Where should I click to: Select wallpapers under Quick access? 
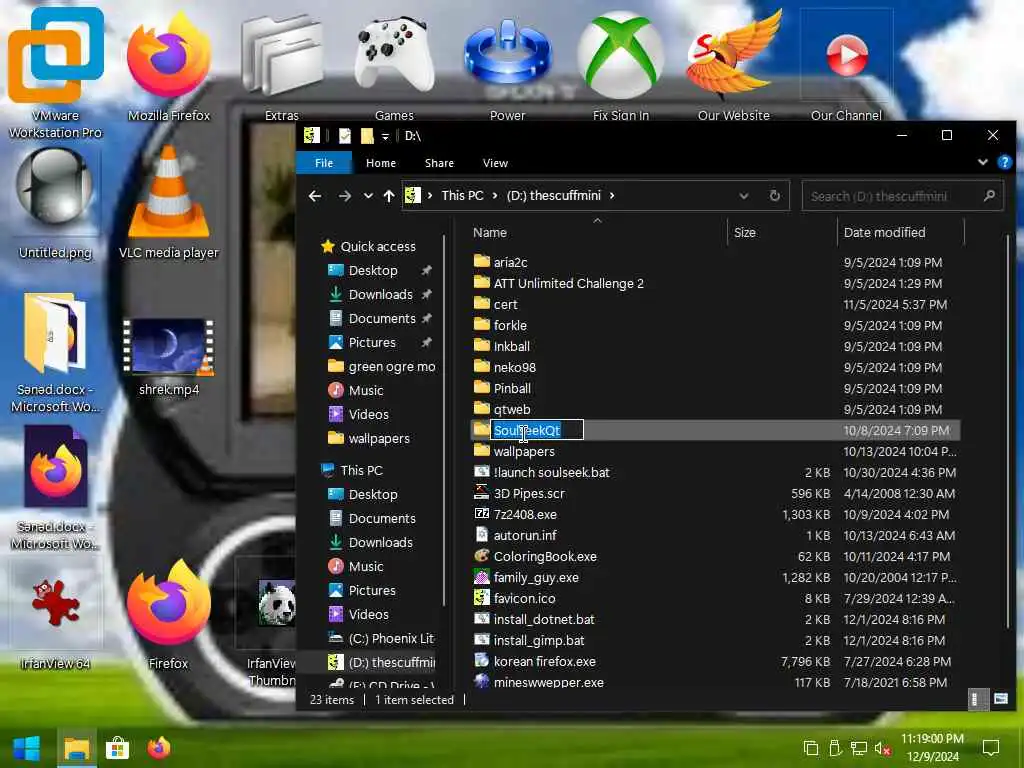[370, 438]
